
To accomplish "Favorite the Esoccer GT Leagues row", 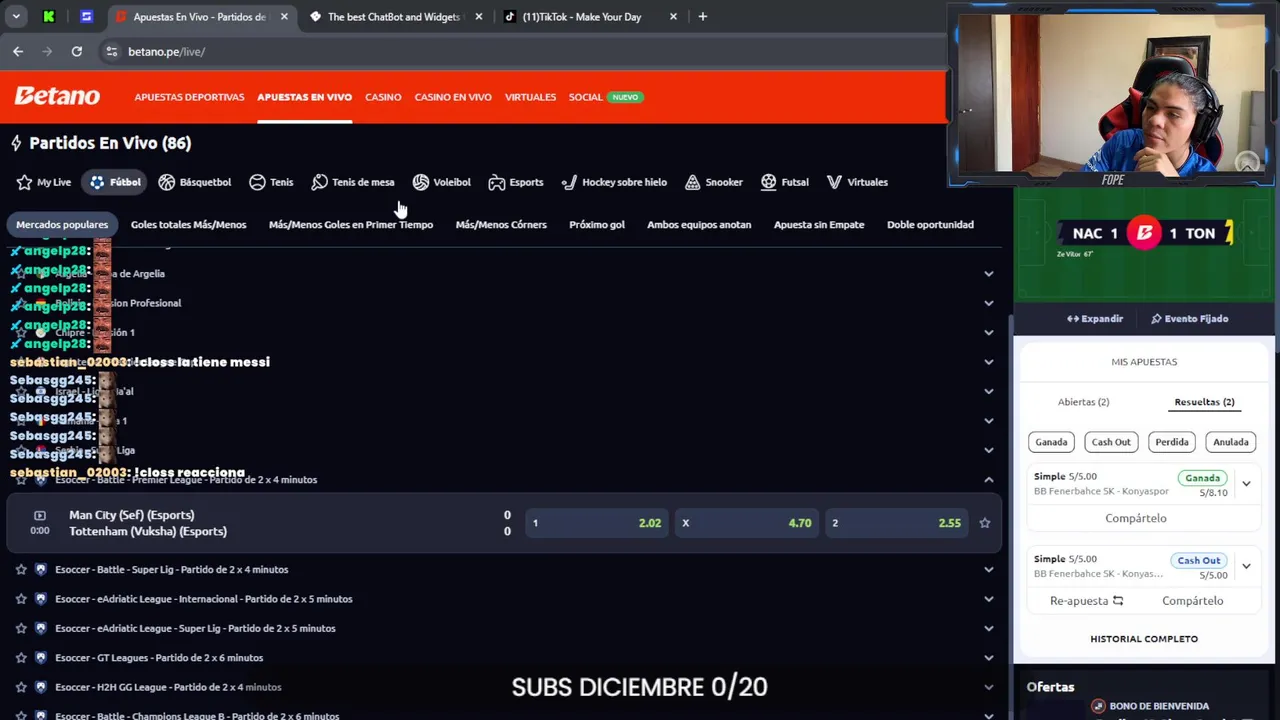I will point(21,658).
